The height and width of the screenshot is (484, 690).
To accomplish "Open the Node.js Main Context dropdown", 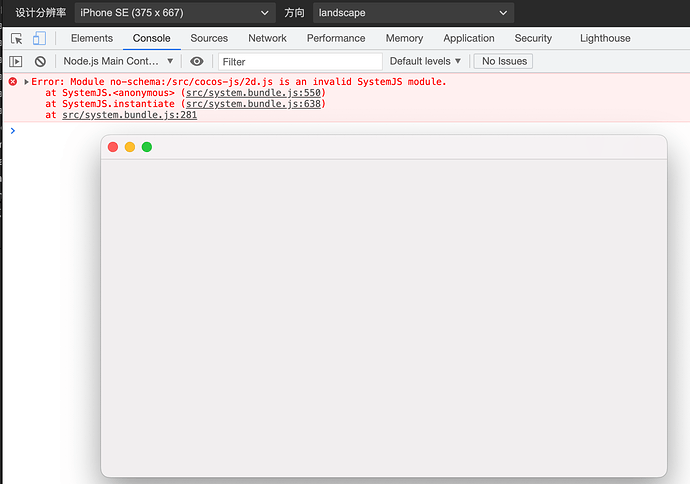I will point(118,61).
